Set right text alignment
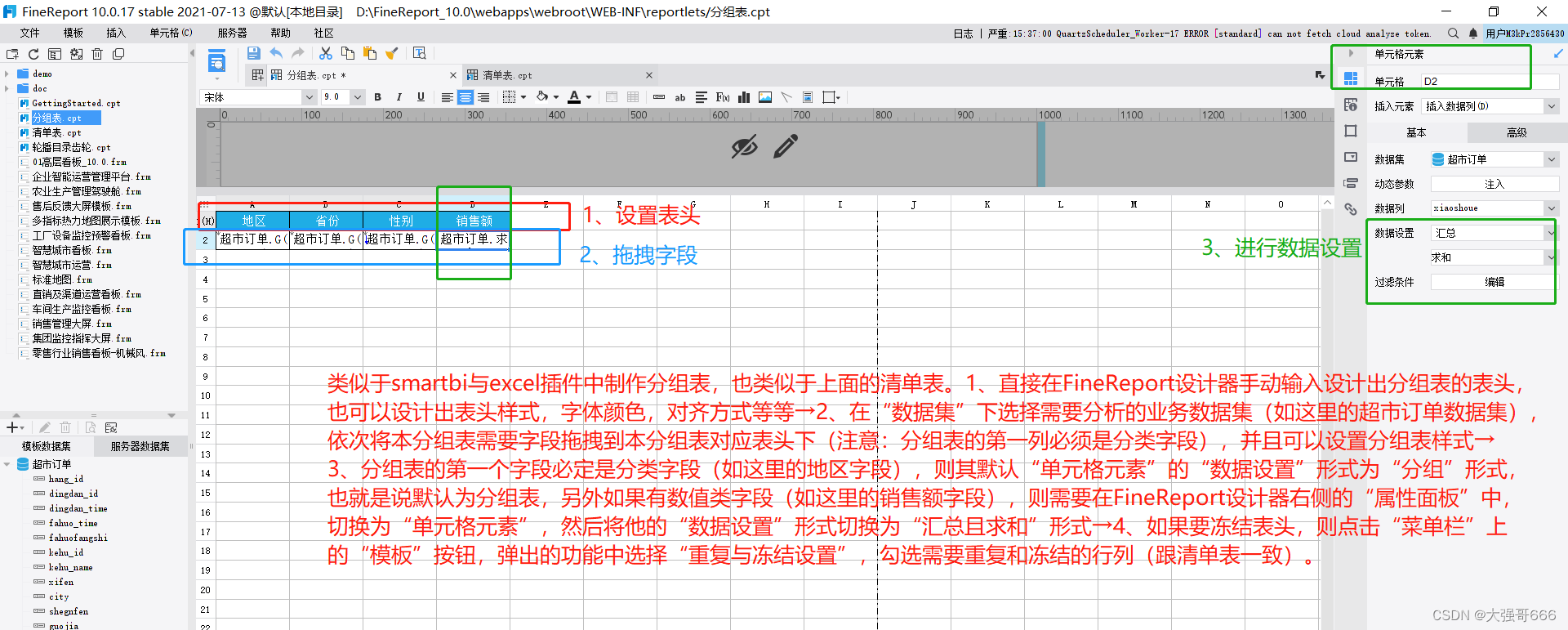 tap(483, 97)
